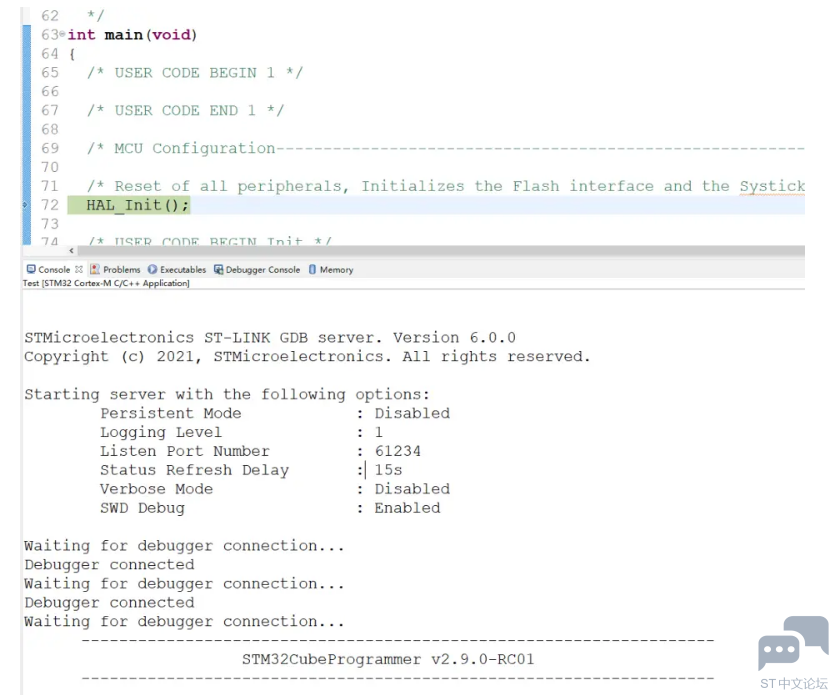This screenshot has width=837, height=699.
Task: Click the editor horizontal scrollbar left arrow
Action: click(71, 250)
